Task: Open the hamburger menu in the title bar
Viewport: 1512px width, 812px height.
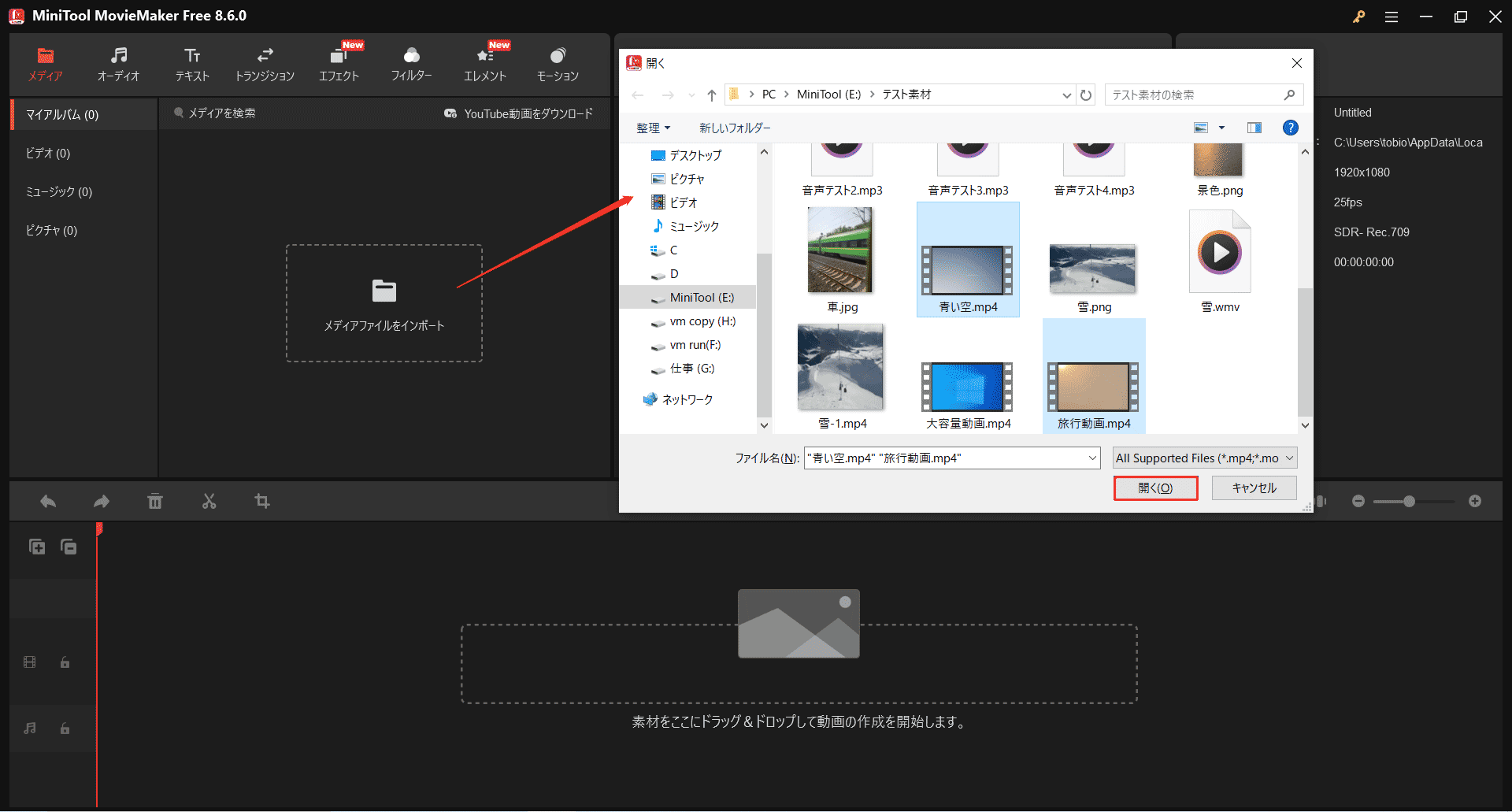Action: point(1392,16)
